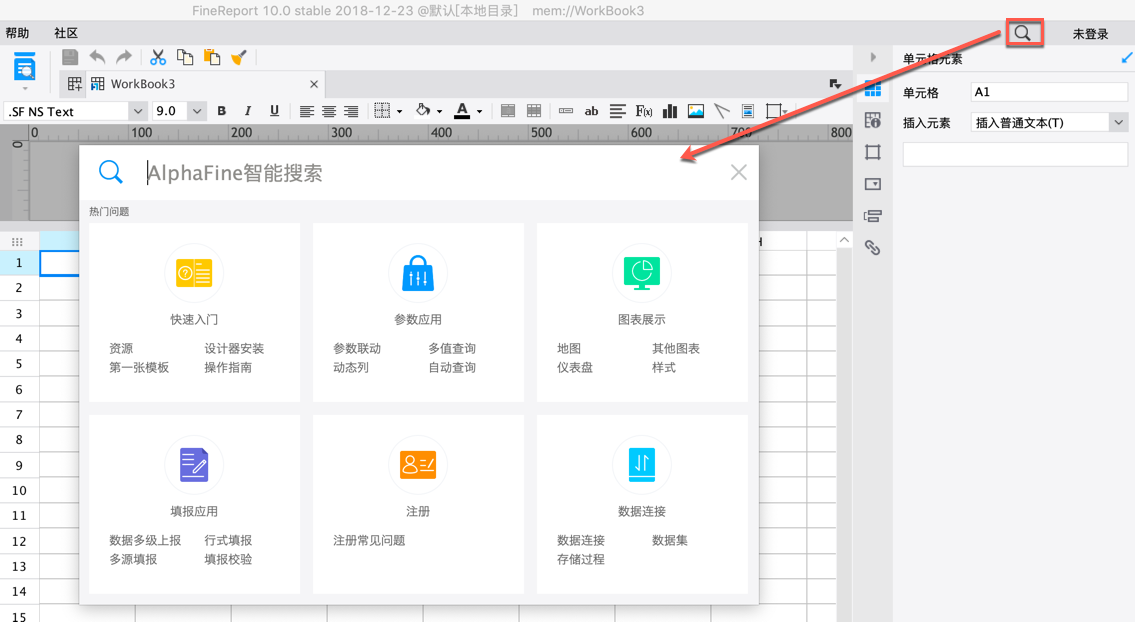
Task: Insert image picture icon
Action: (x=696, y=111)
